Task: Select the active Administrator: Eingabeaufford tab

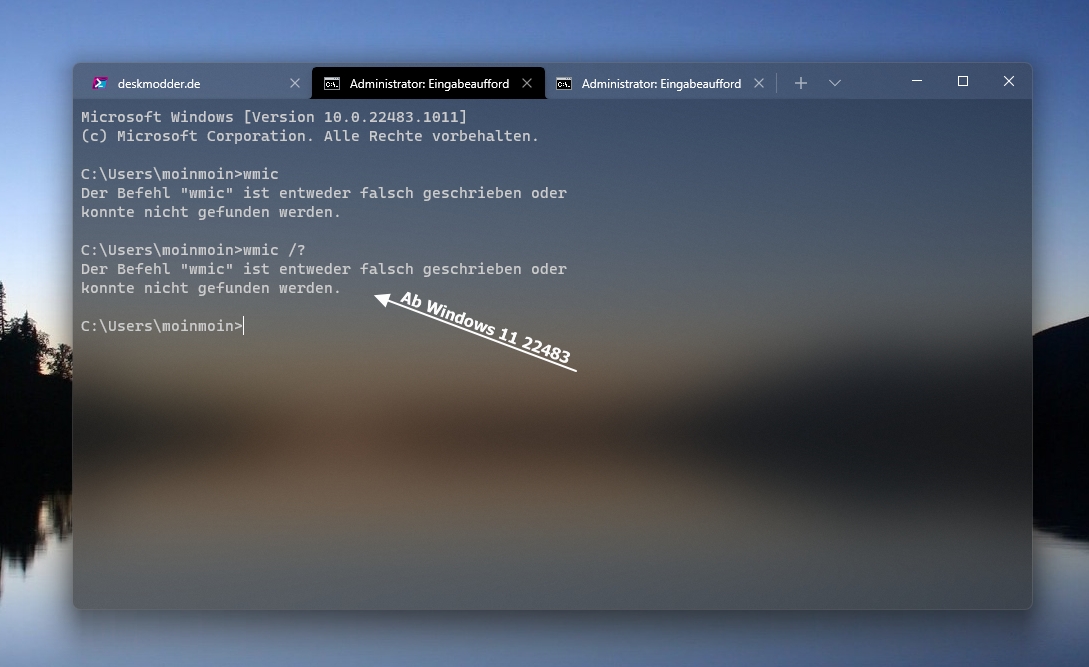Action: pos(429,83)
